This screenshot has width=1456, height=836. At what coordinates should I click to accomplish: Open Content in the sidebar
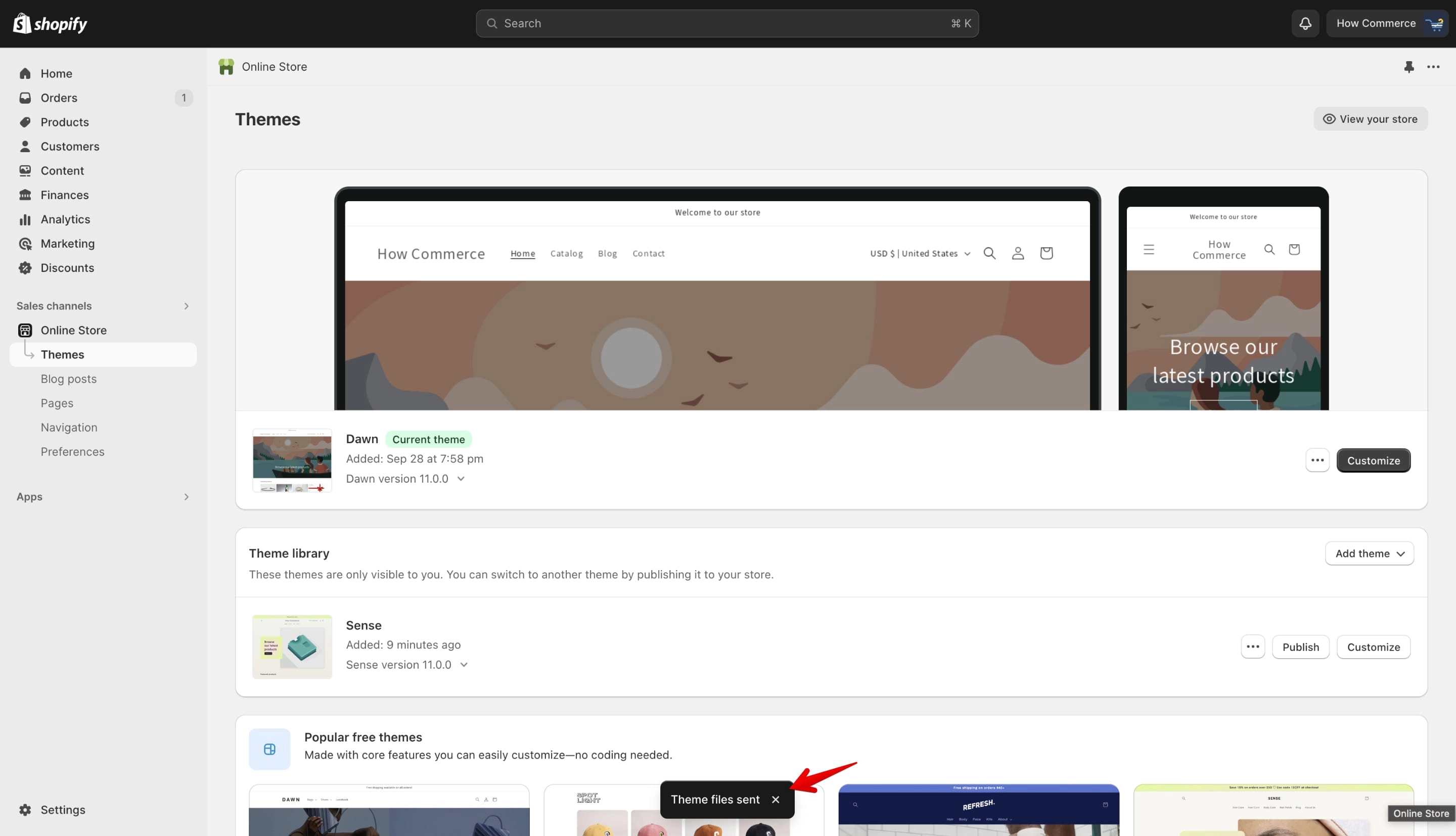tap(103, 170)
